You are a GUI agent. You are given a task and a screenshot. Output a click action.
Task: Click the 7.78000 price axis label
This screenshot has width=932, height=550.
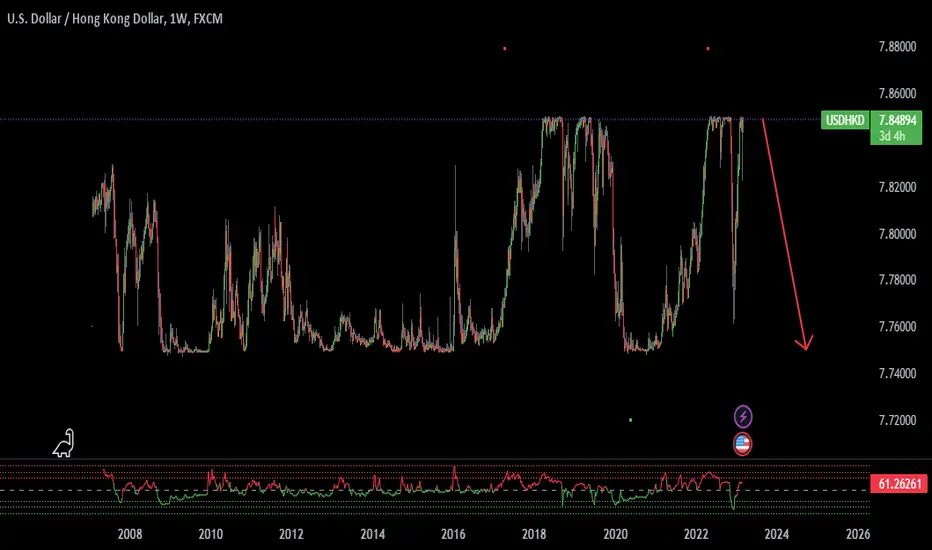(897, 280)
